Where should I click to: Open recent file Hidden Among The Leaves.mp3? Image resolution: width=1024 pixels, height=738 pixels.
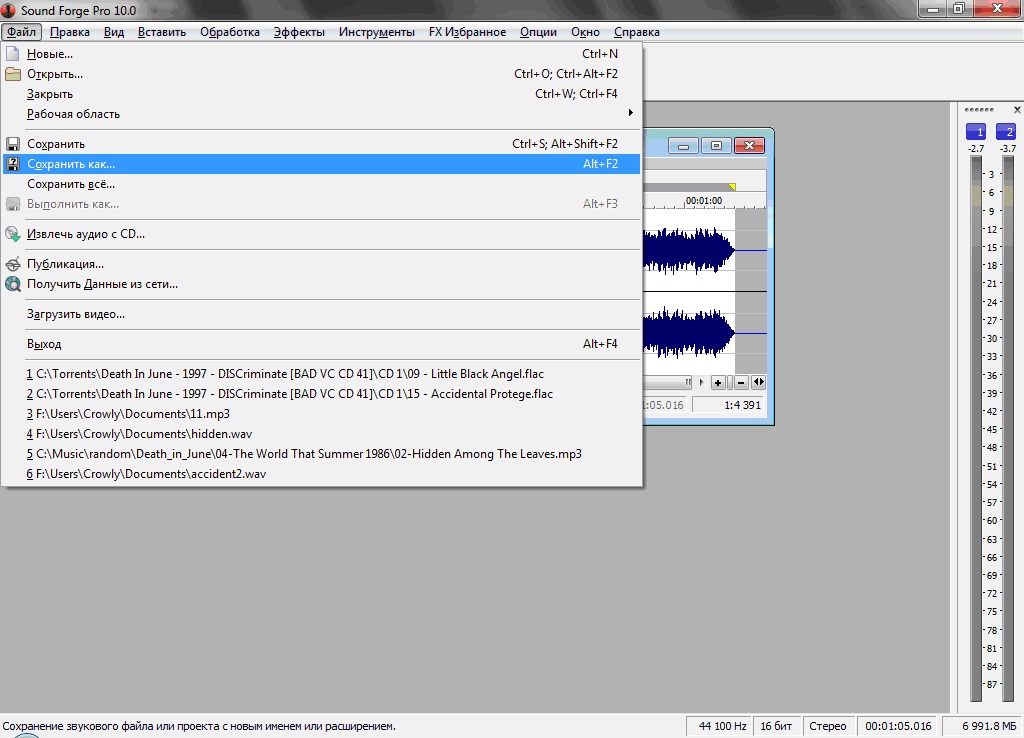tap(321, 454)
